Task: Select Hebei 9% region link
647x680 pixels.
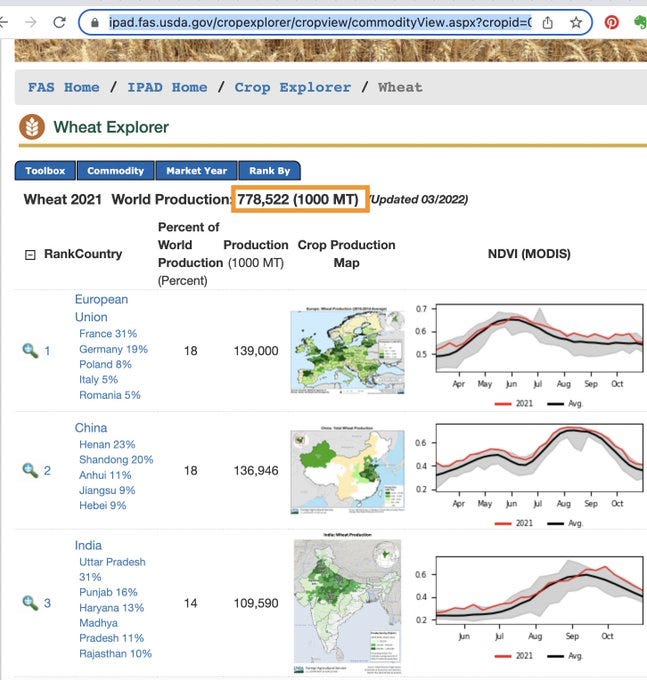Action: tap(103, 506)
